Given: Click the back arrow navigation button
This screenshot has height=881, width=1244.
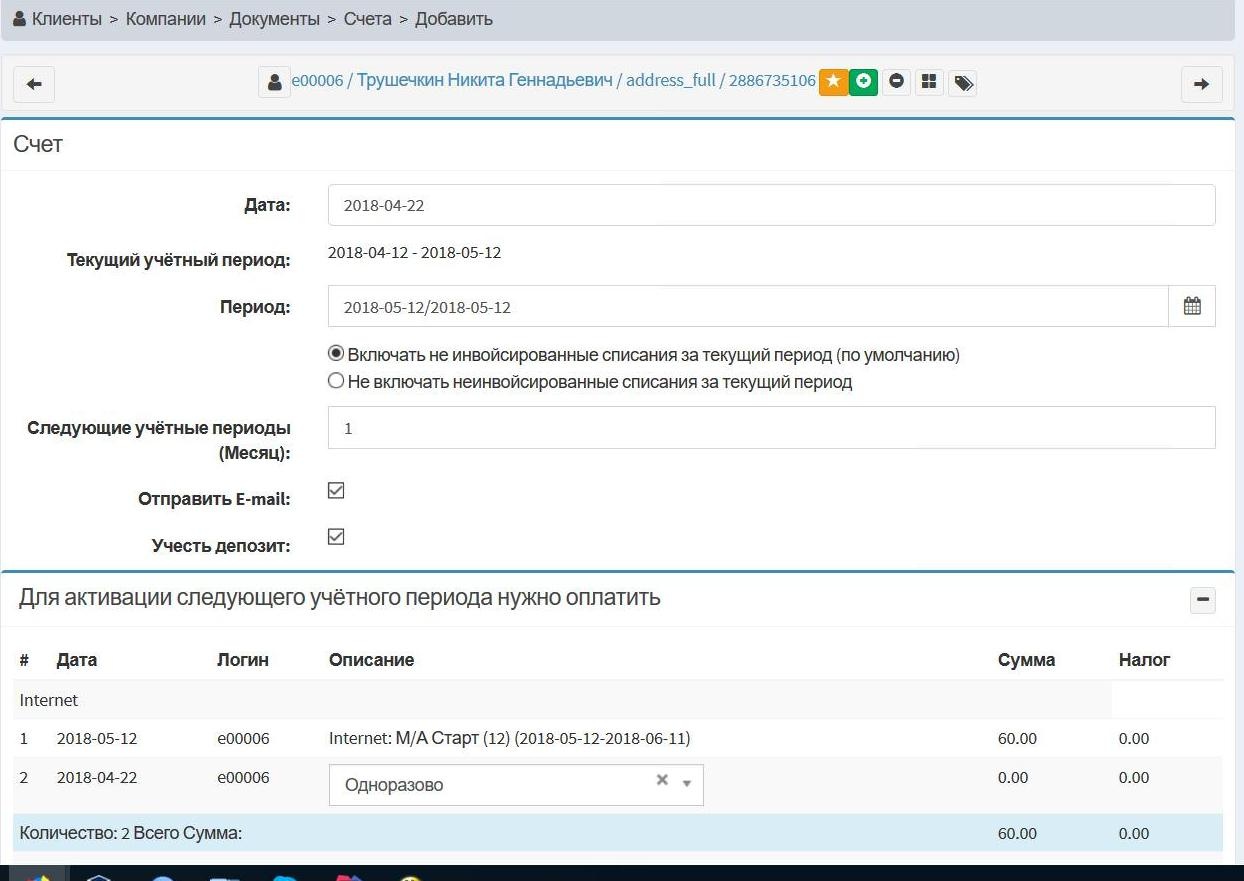Looking at the screenshot, I should coord(34,84).
